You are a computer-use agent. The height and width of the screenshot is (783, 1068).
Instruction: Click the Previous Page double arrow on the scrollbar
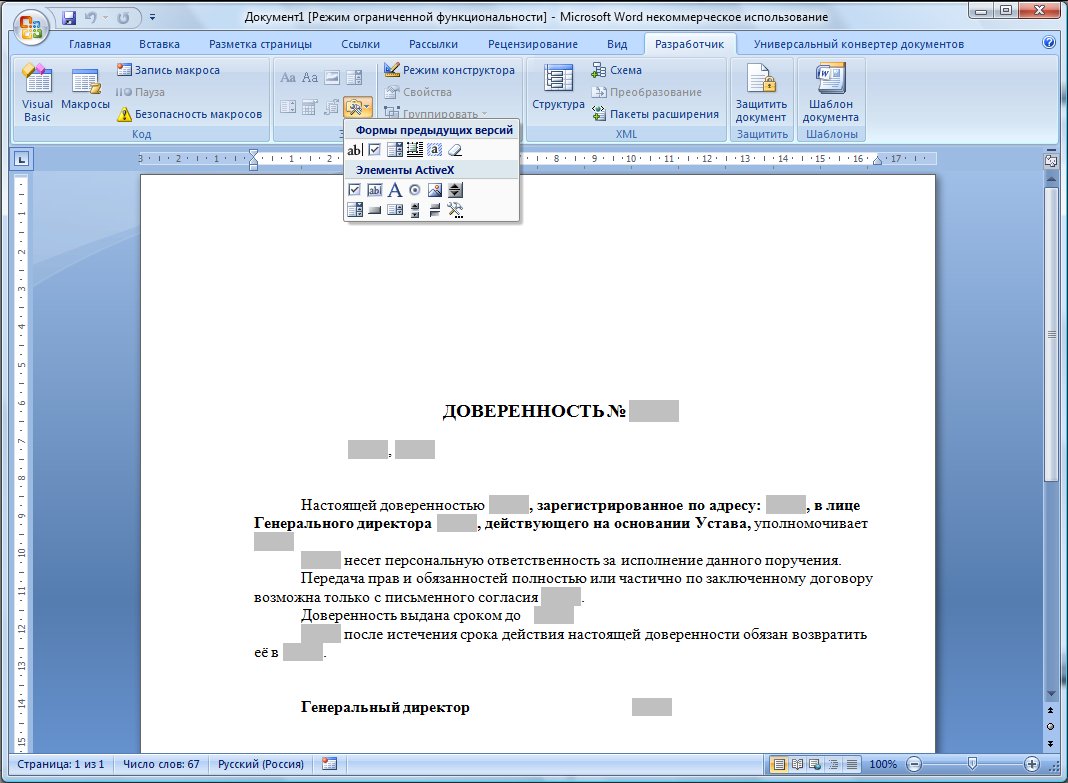tap(1050, 711)
